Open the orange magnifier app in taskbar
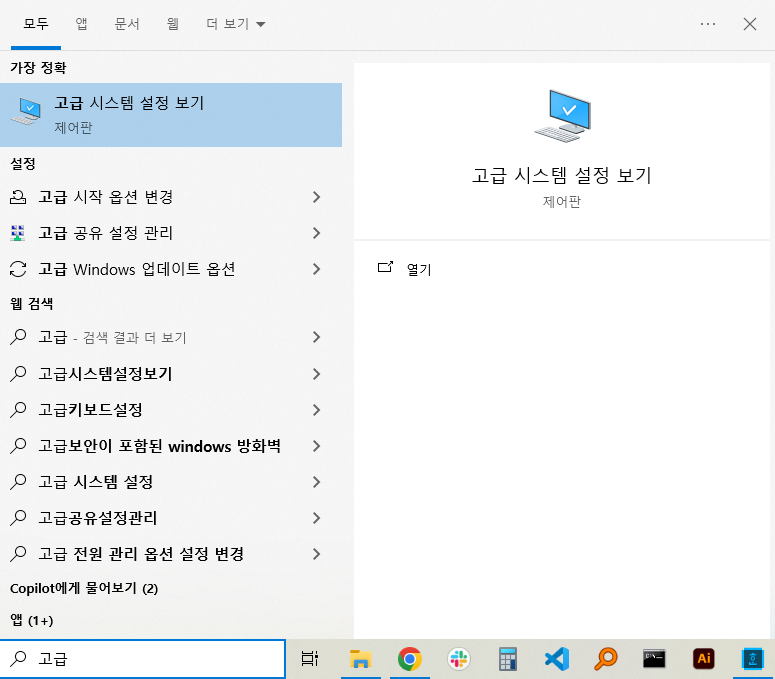The height and width of the screenshot is (679, 775). point(605,659)
